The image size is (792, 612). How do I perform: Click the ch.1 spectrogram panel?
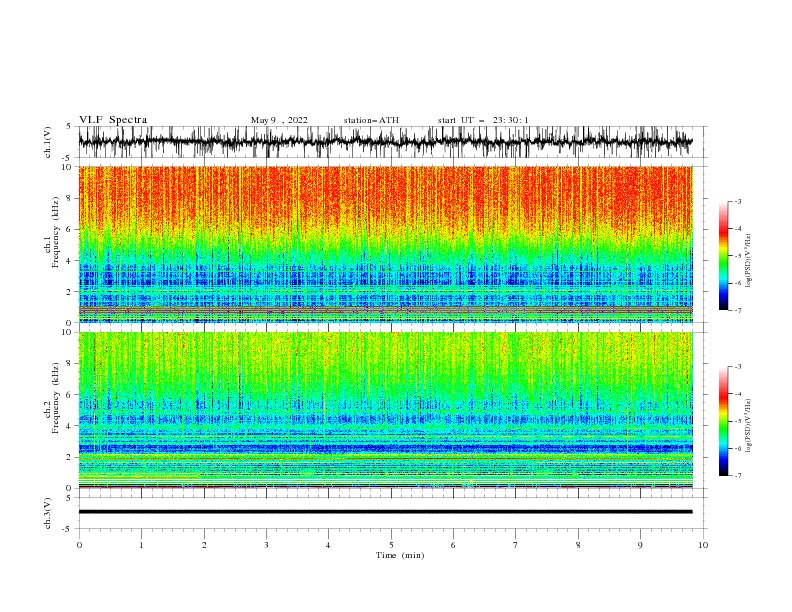coord(386,244)
